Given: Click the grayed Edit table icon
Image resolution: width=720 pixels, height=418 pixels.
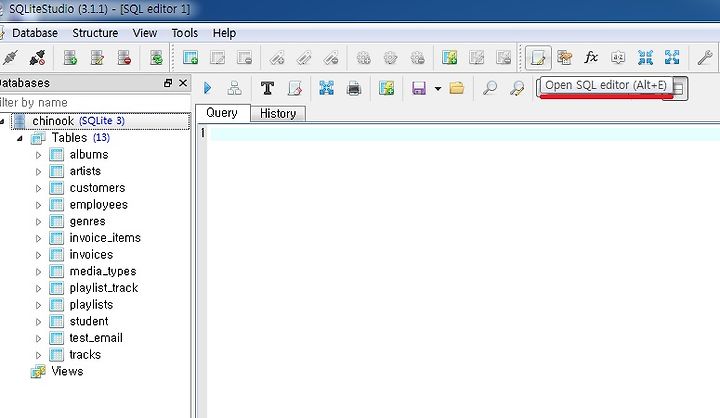Looking at the screenshot, I should [217, 58].
